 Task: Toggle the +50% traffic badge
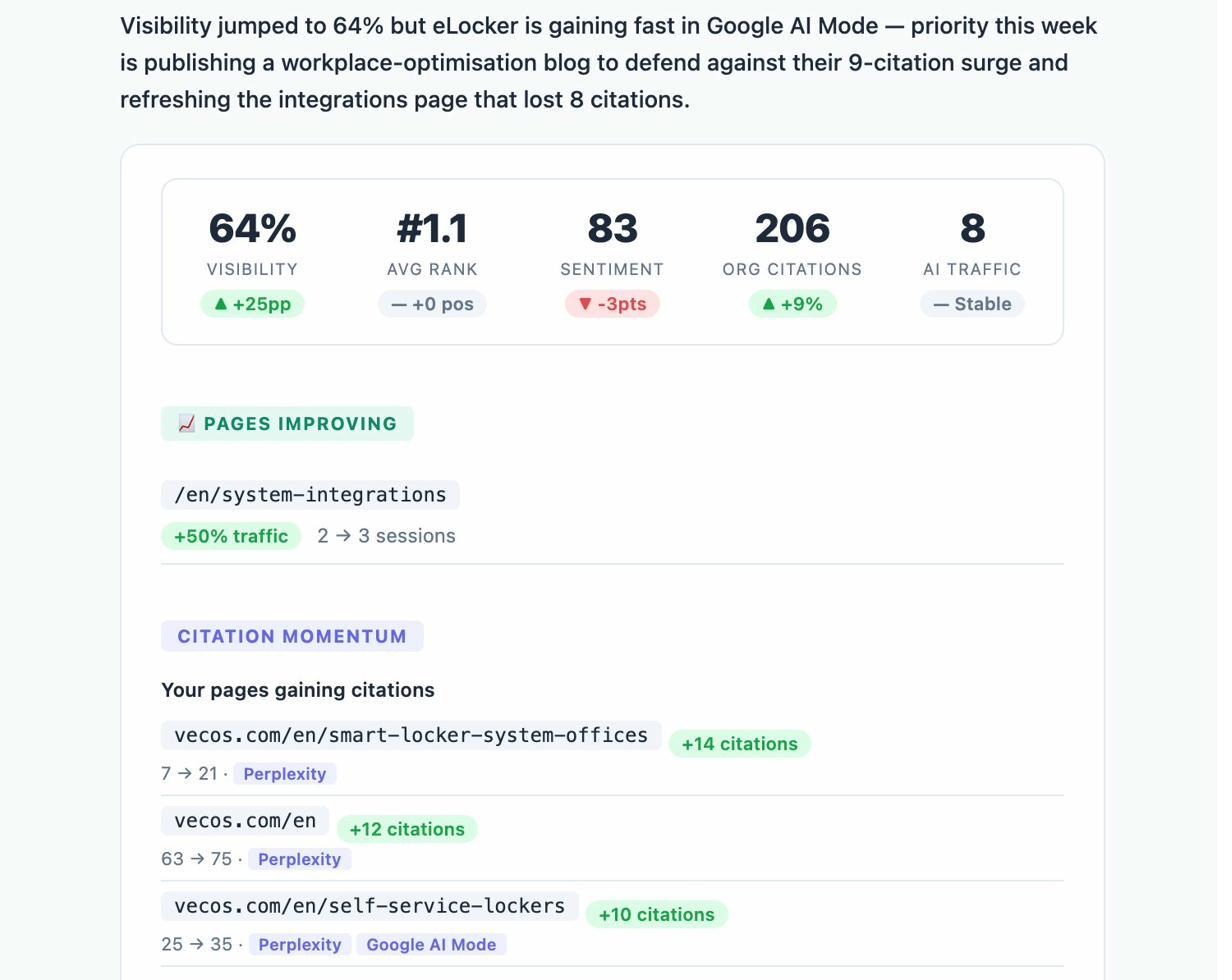pos(231,536)
